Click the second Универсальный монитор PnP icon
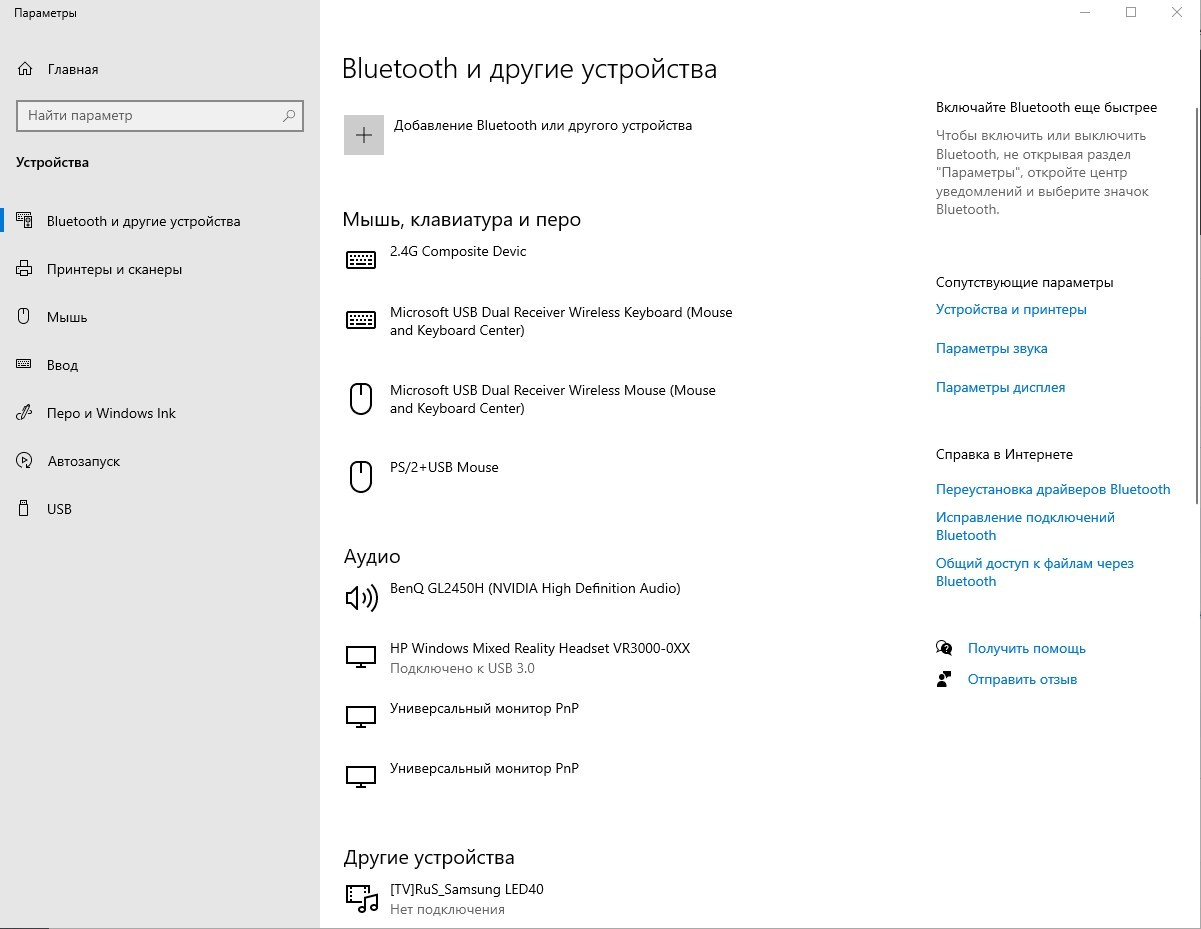1201x929 pixels. coord(361,777)
